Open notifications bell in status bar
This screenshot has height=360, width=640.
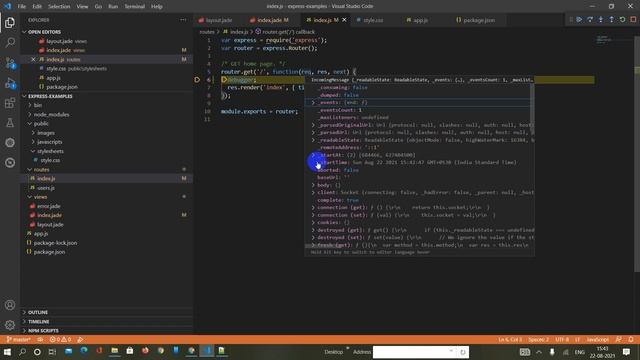click(x=631, y=339)
